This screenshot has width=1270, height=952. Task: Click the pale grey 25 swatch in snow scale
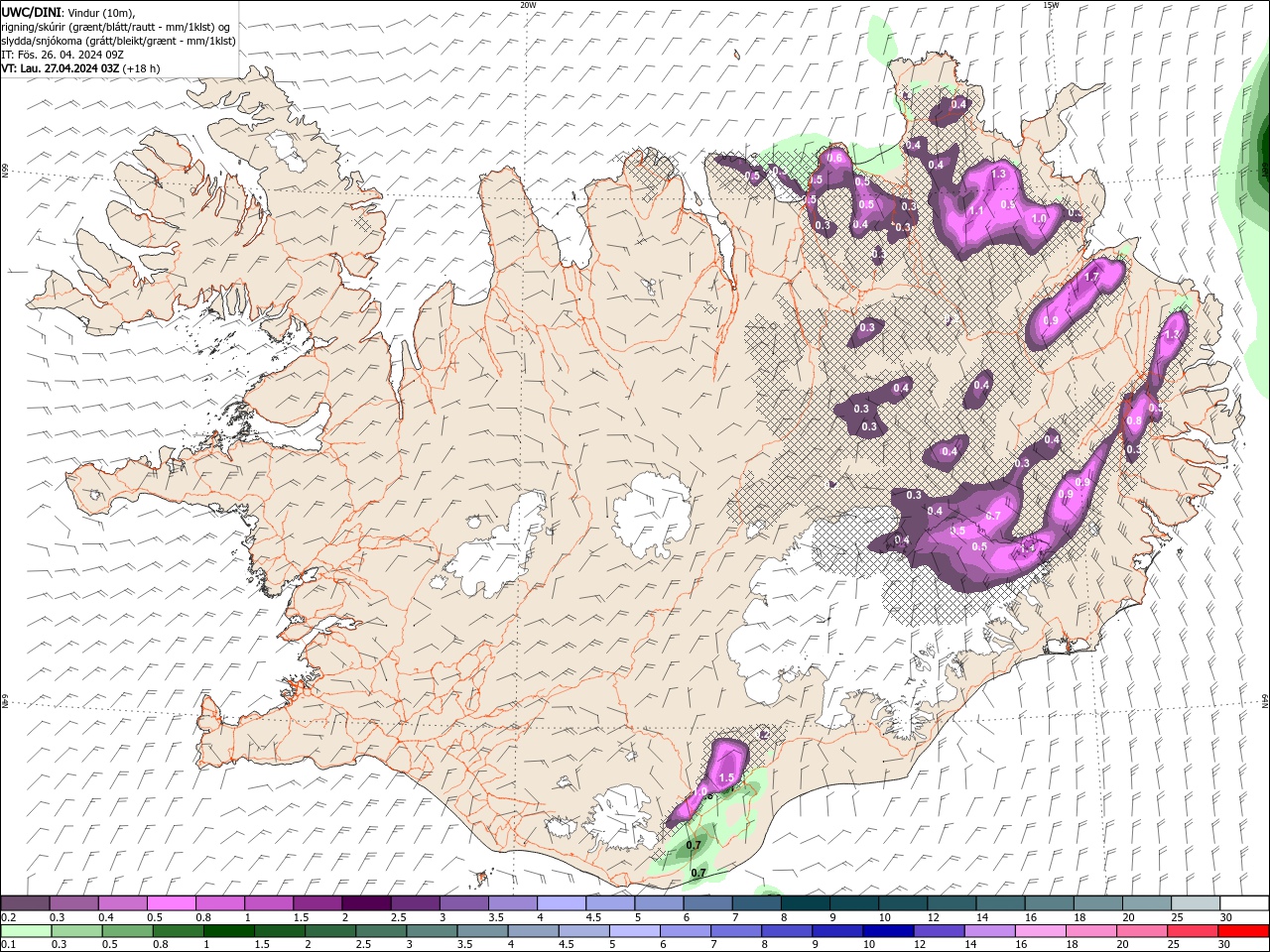click(1197, 903)
